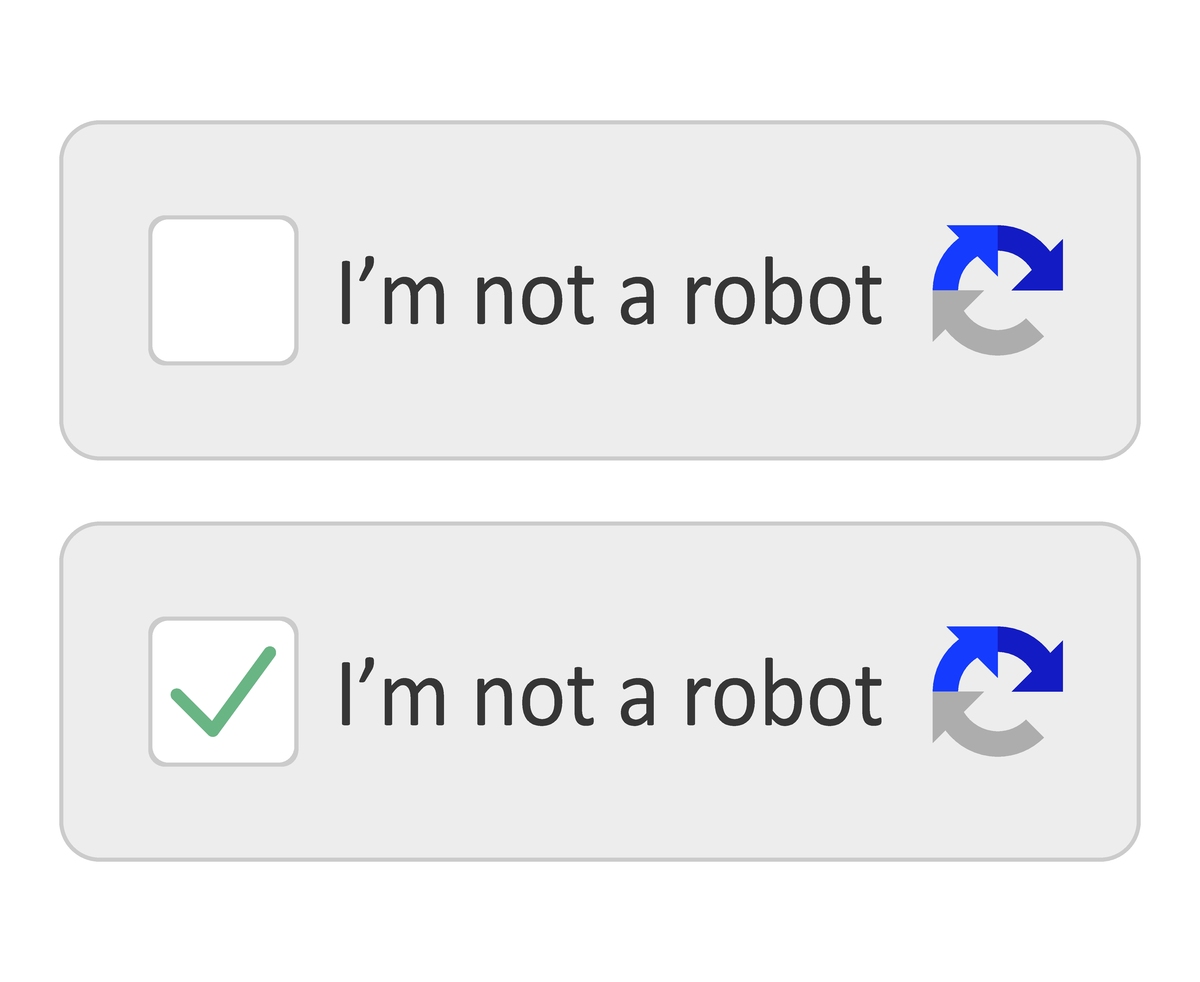Uncheck the ticked "I'm not a robot" checkbox
The image size is (1200, 982).
223,691
